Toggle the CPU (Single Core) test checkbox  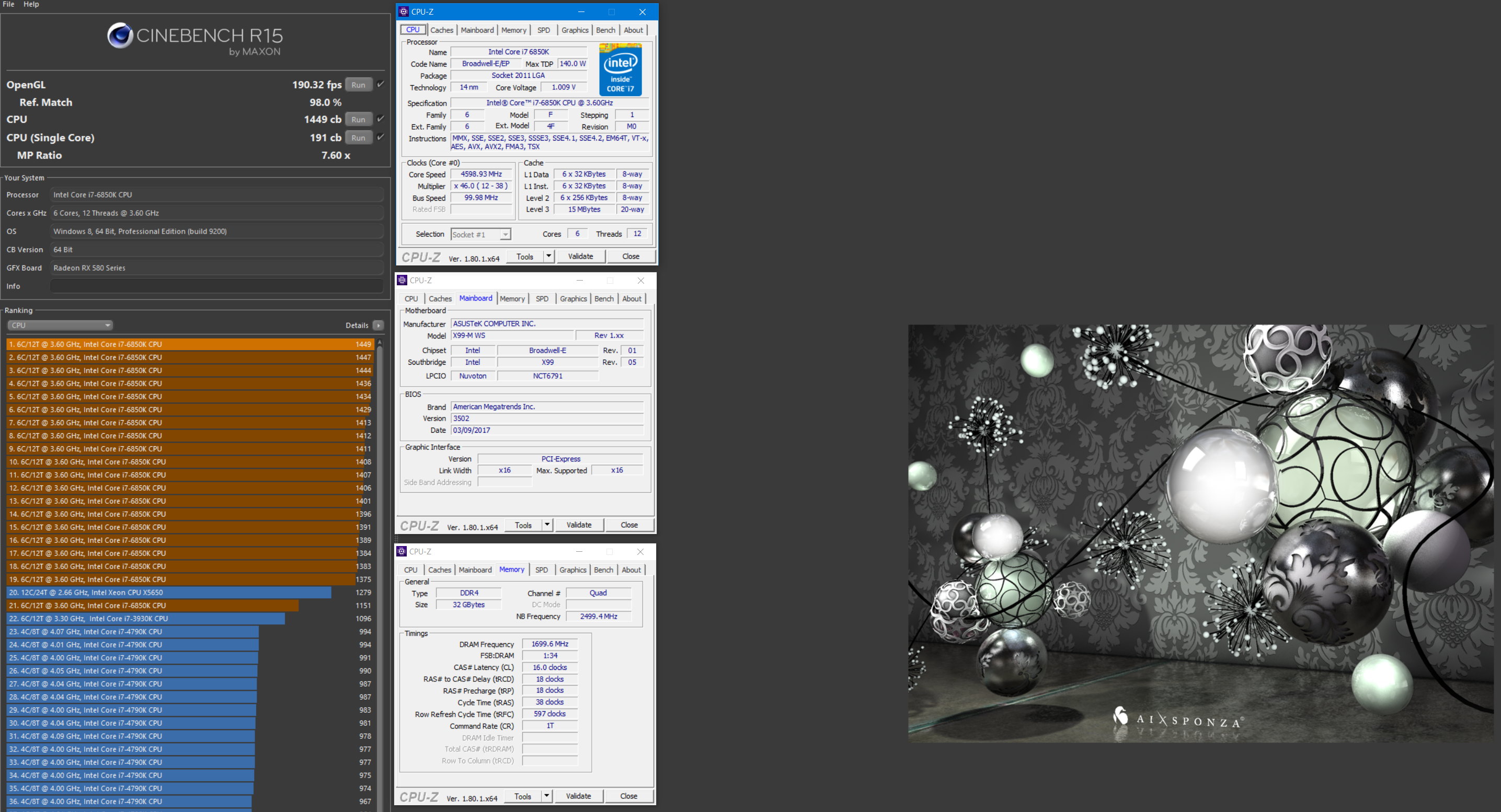point(381,137)
